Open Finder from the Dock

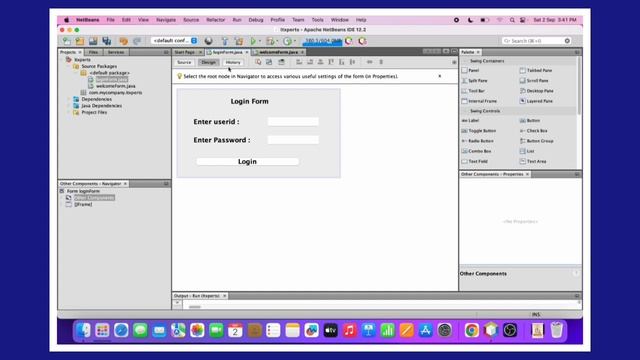pyautogui.click(x=83, y=330)
